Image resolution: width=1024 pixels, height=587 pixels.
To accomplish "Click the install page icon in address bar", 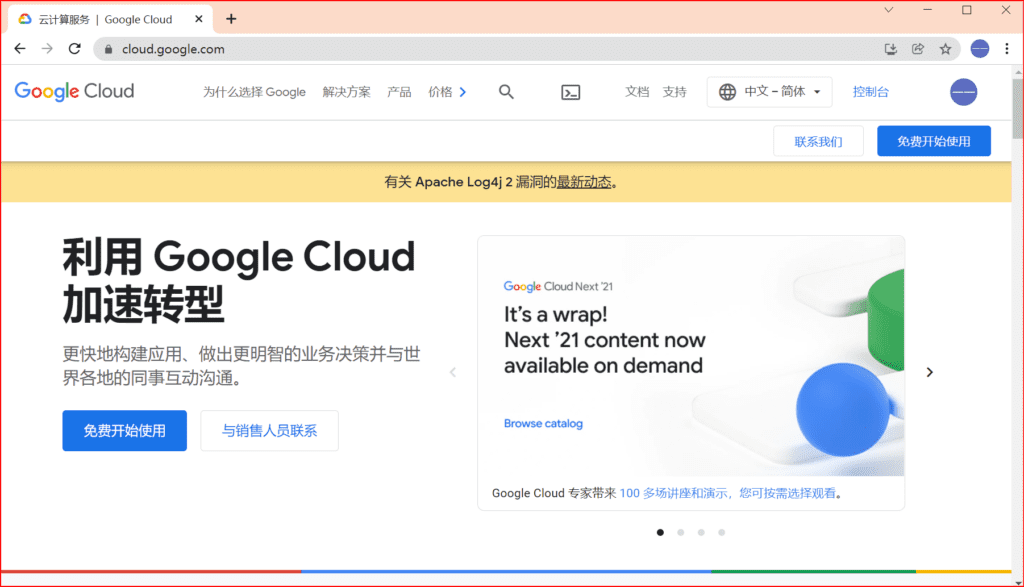I will coord(890,48).
